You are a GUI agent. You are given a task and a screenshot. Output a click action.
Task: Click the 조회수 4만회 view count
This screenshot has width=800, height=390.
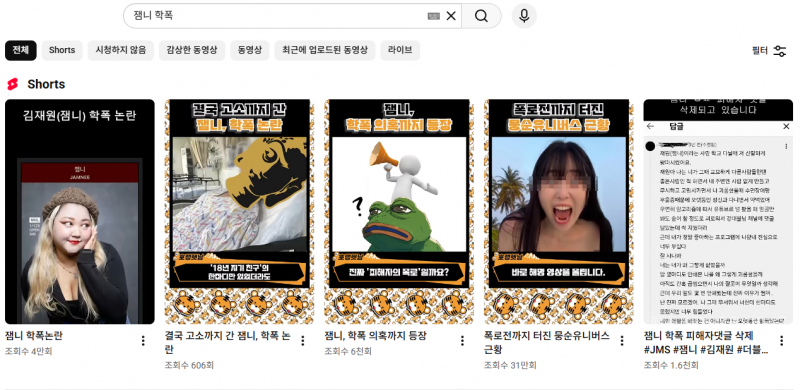coord(29,352)
